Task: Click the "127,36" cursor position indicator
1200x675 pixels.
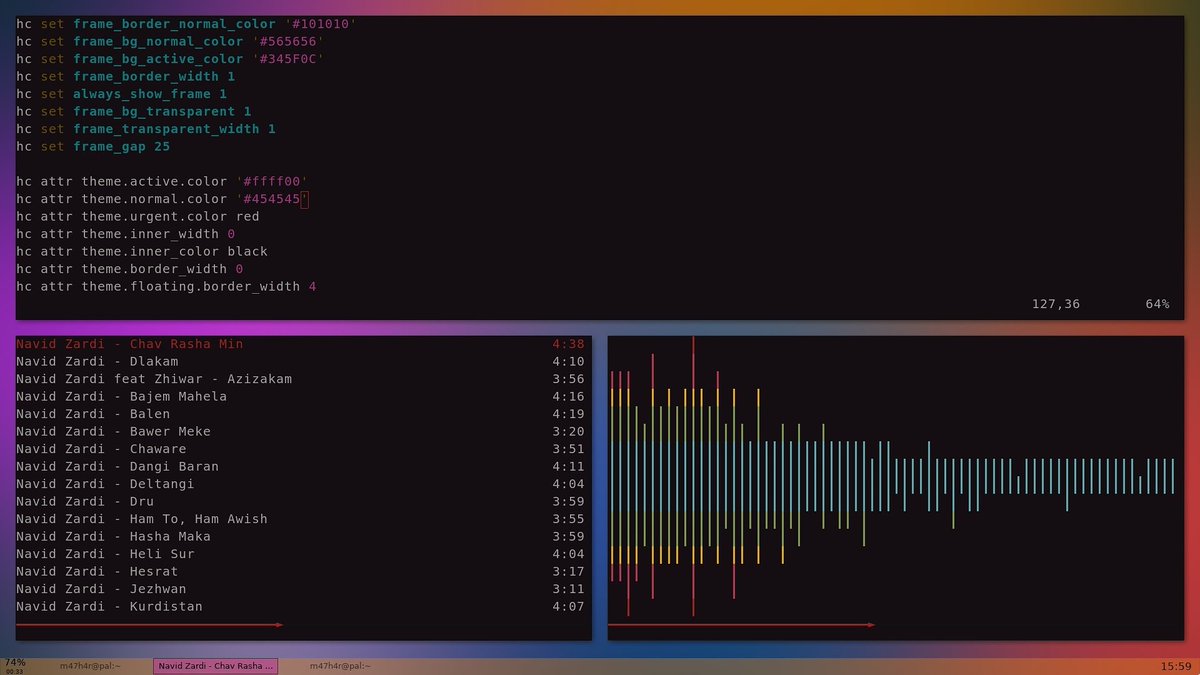Action: point(1055,303)
